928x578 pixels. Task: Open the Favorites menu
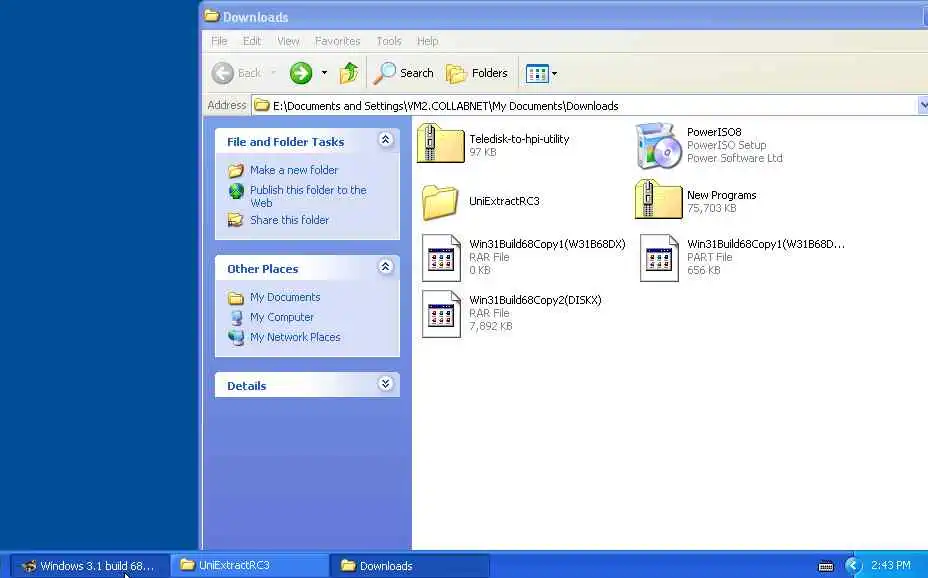click(337, 41)
